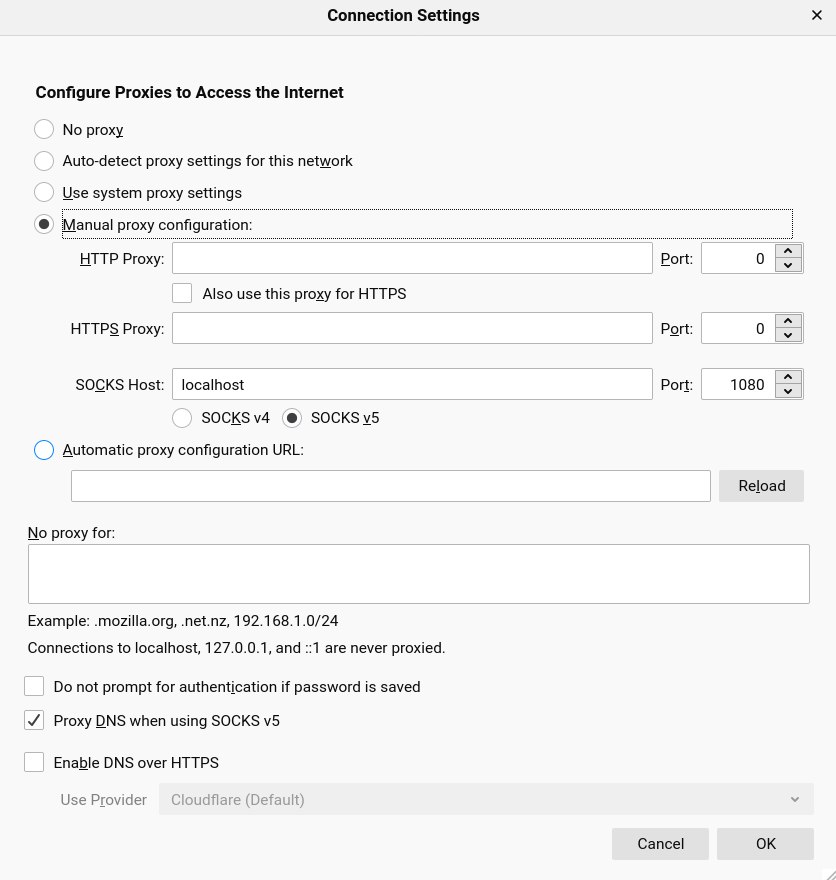Enable Do not prompt for authentication checkbox
836x880 pixels.
(x=34, y=686)
